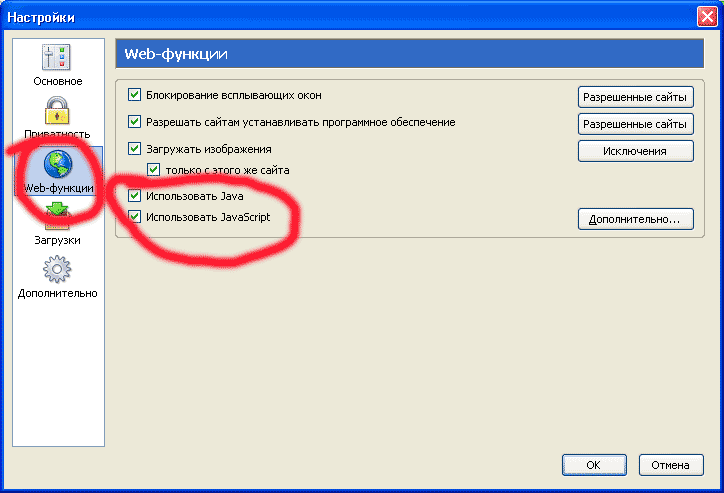Open the Дополнительно gear panel in sidebar
The image size is (724, 493).
click(57, 276)
